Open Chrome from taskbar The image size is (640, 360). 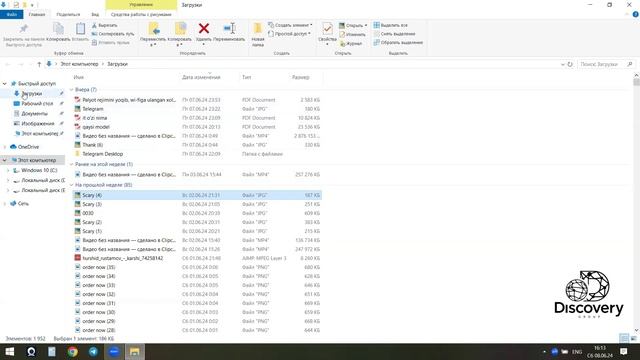(73, 351)
